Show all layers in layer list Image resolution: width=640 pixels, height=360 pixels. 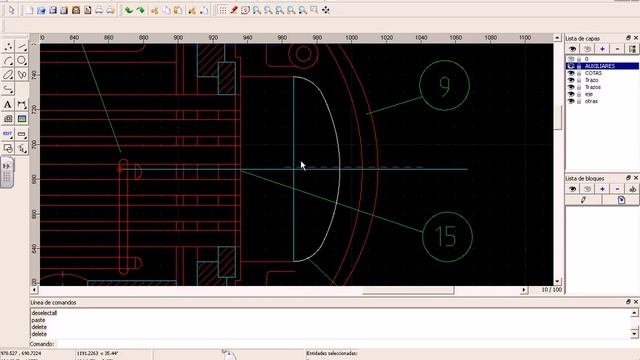pos(572,49)
